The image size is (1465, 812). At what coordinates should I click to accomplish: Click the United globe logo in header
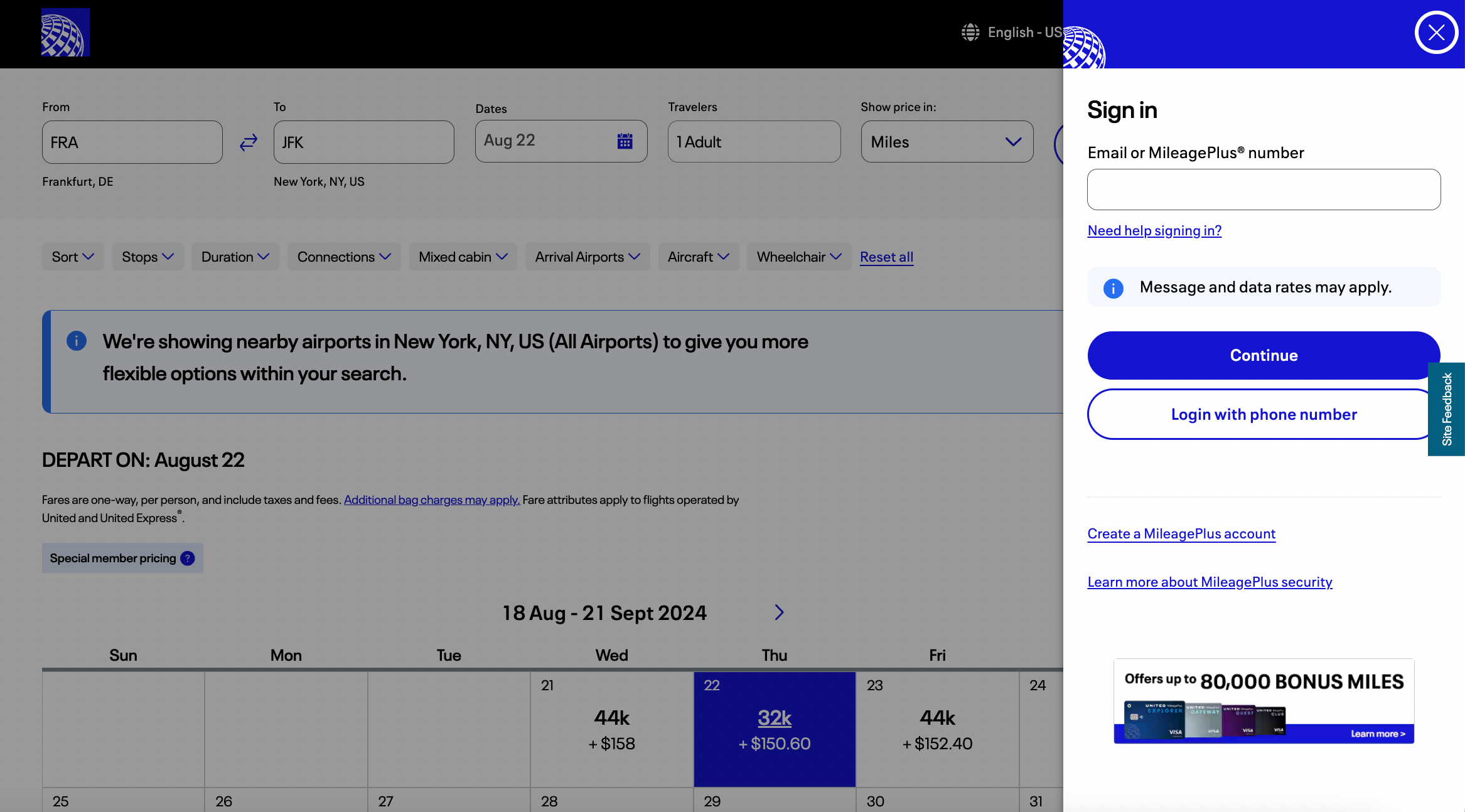click(x=65, y=33)
